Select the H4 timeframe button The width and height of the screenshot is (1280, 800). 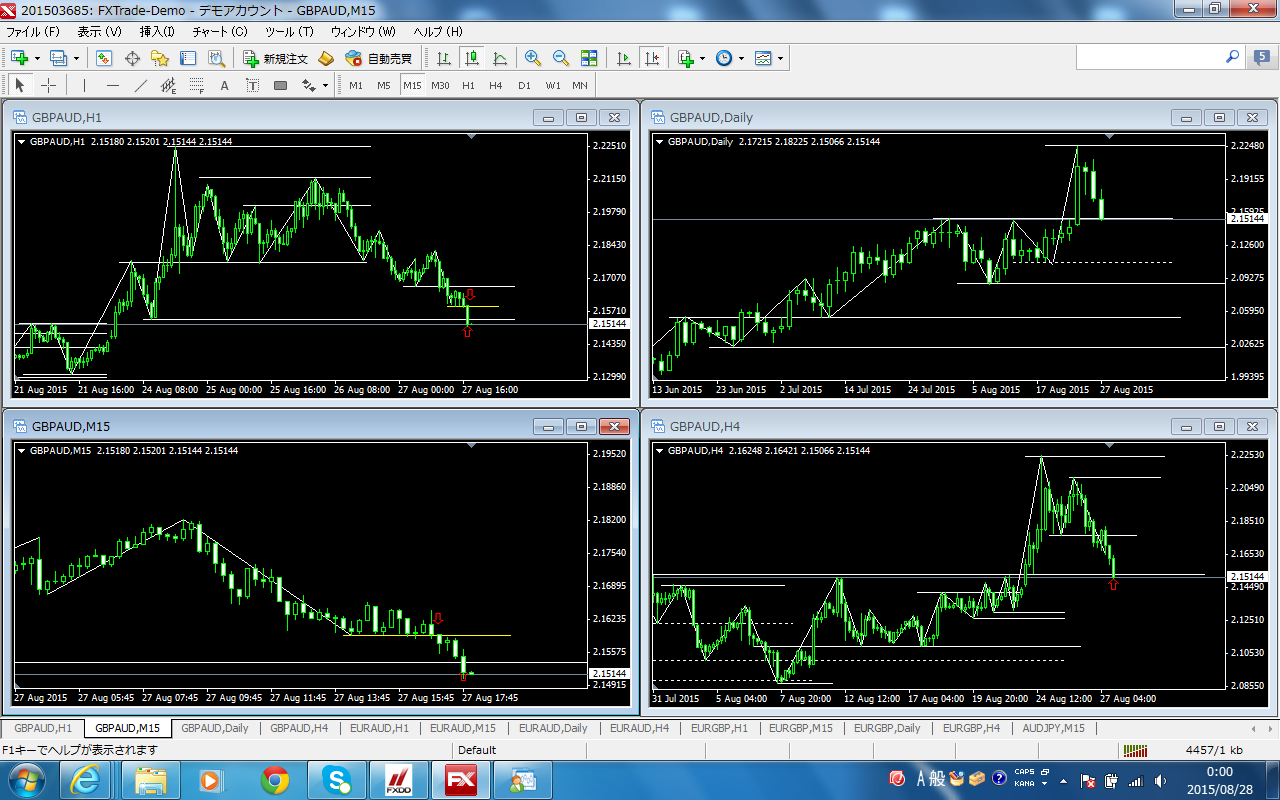coord(496,86)
